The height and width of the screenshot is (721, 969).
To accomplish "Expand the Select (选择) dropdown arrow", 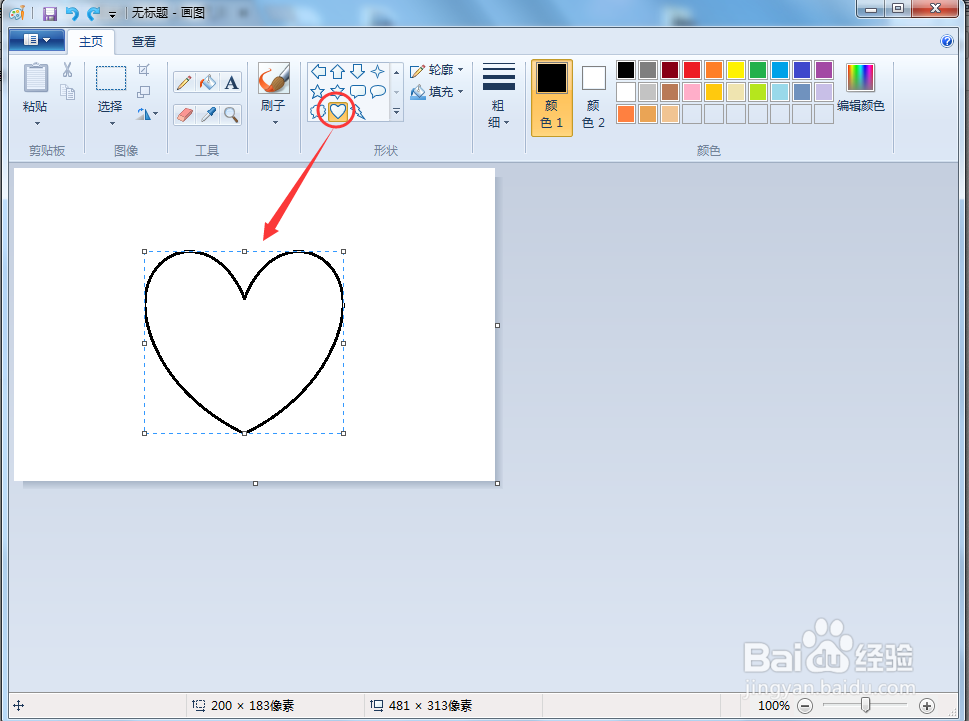I will pos(112,123).
